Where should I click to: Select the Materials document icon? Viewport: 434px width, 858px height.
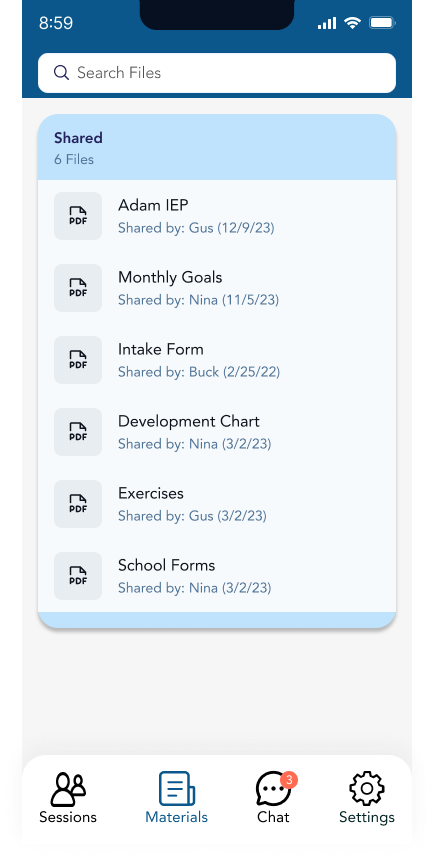coord(177,789)
